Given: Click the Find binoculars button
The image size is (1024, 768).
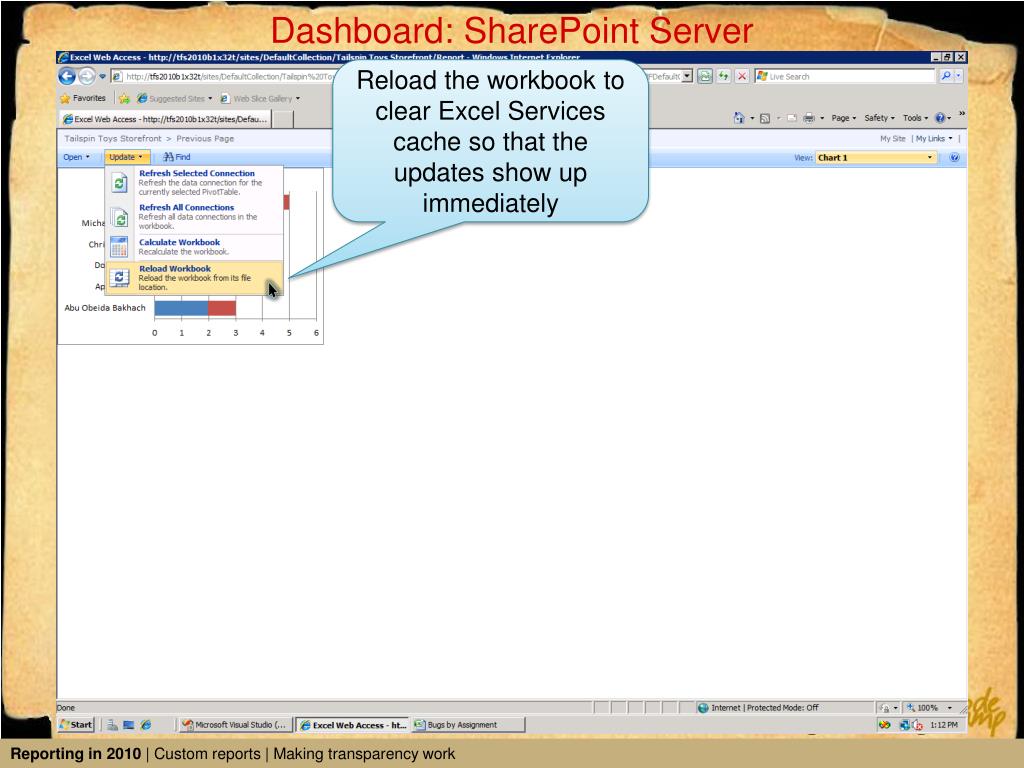Looking at the screenshot, I should (x=177, y=157).
